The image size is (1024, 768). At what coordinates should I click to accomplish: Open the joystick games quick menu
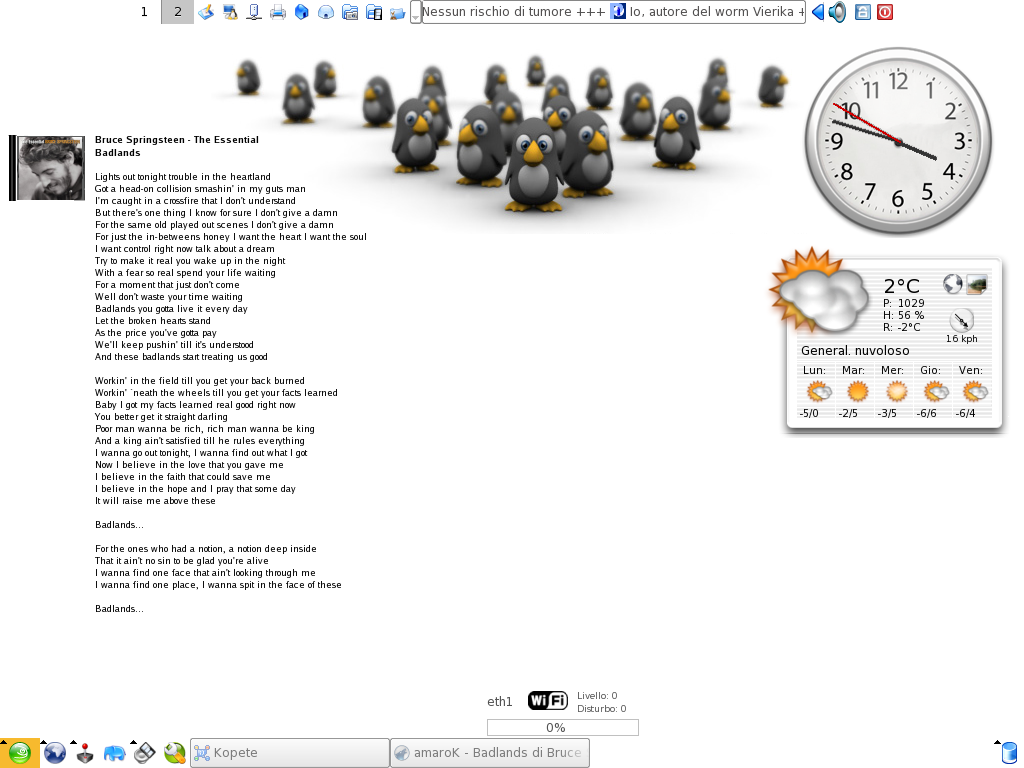(x=85, y=753)
